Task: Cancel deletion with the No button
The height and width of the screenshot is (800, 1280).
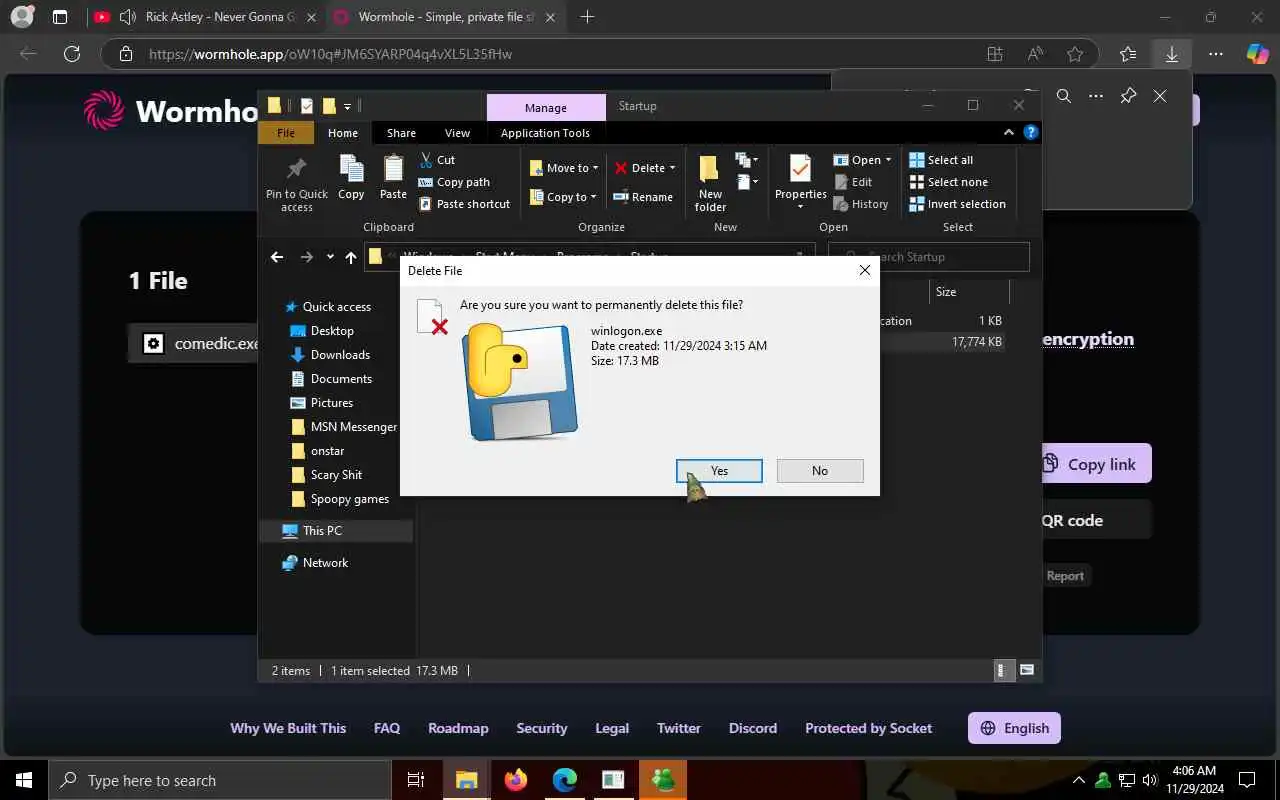Action: [x=820, y=471]
